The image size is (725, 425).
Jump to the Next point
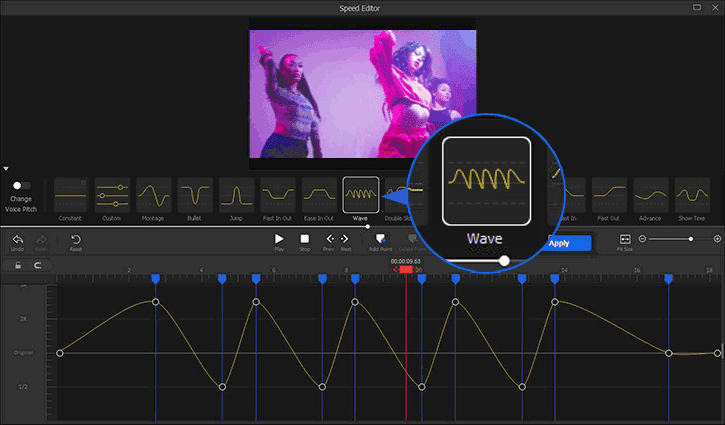pos(346,240)
